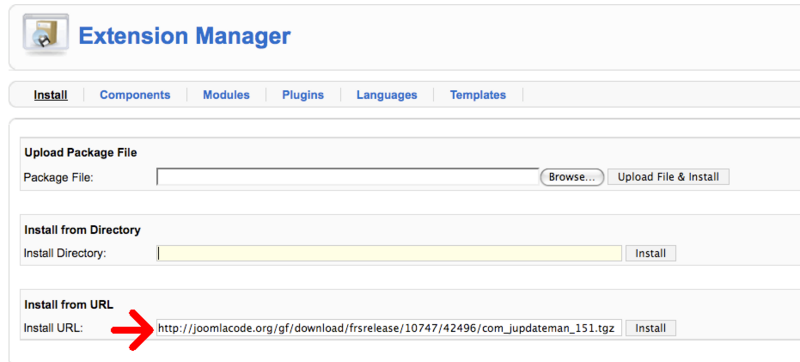Viewport: 800px width, 362px height.
Task: Open the Install tab
Action: click(51, 95)
